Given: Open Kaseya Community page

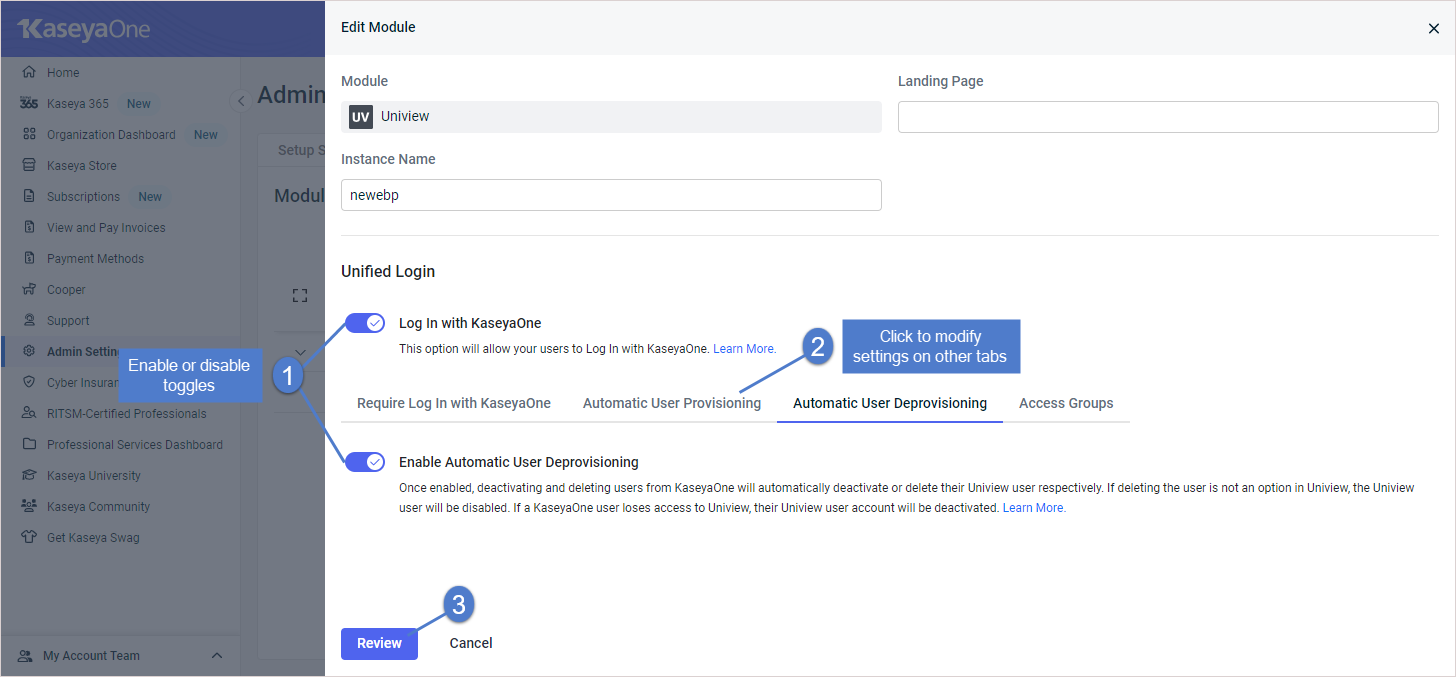Looking at the screenshot, I should click(98, 506).
